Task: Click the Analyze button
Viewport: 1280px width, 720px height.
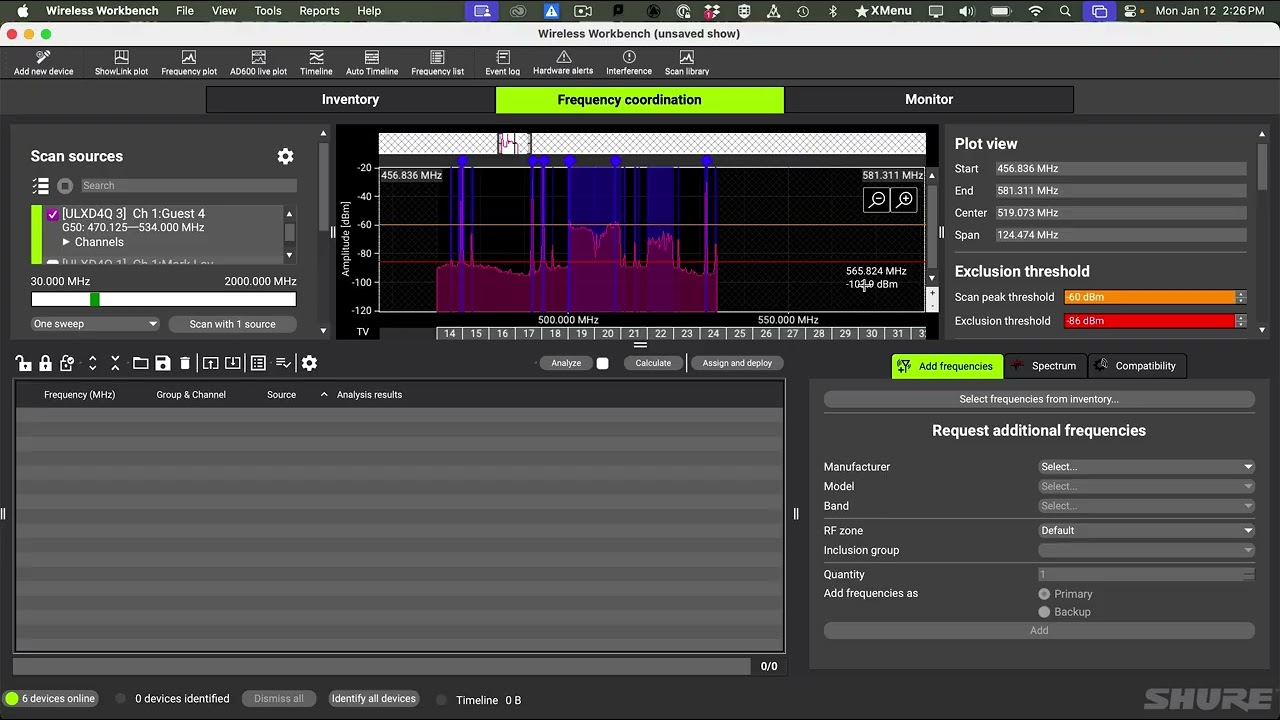Action: pyautogui.click(x=565, y=363)
